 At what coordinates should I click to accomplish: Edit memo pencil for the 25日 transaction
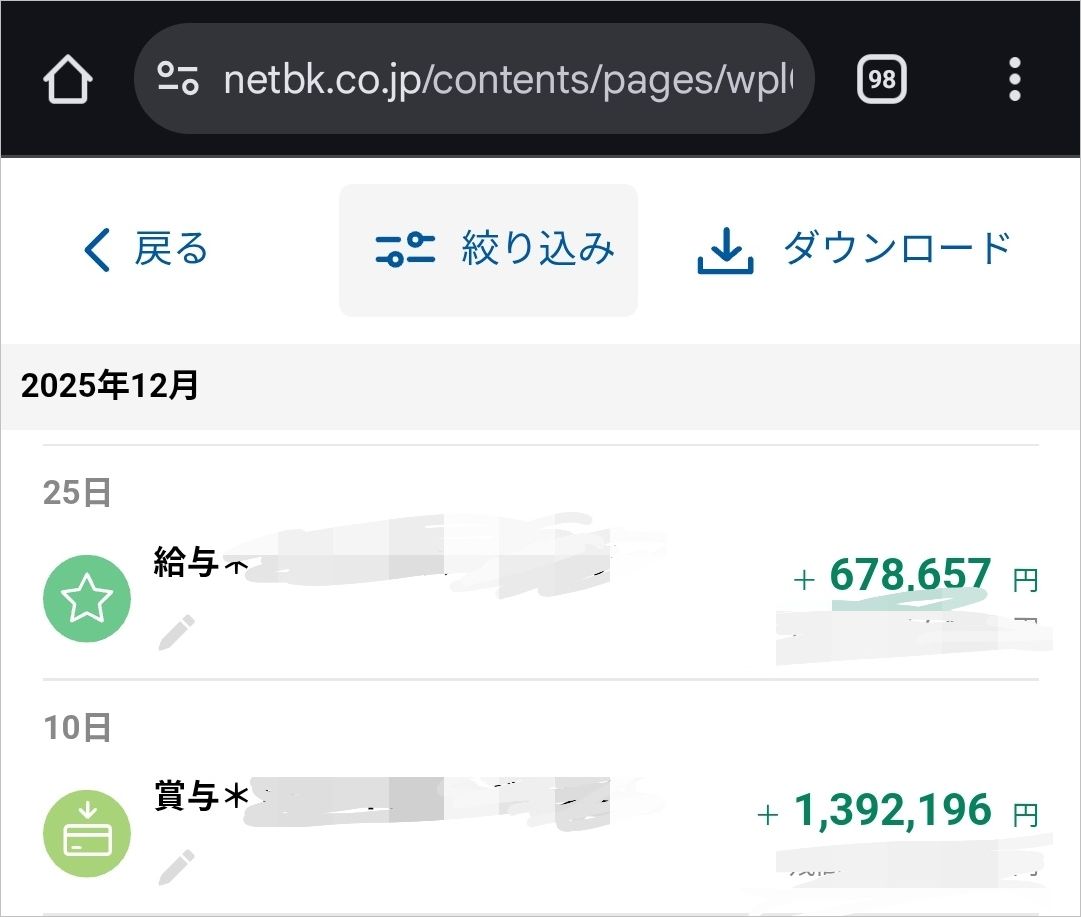(x=177, y=632)
